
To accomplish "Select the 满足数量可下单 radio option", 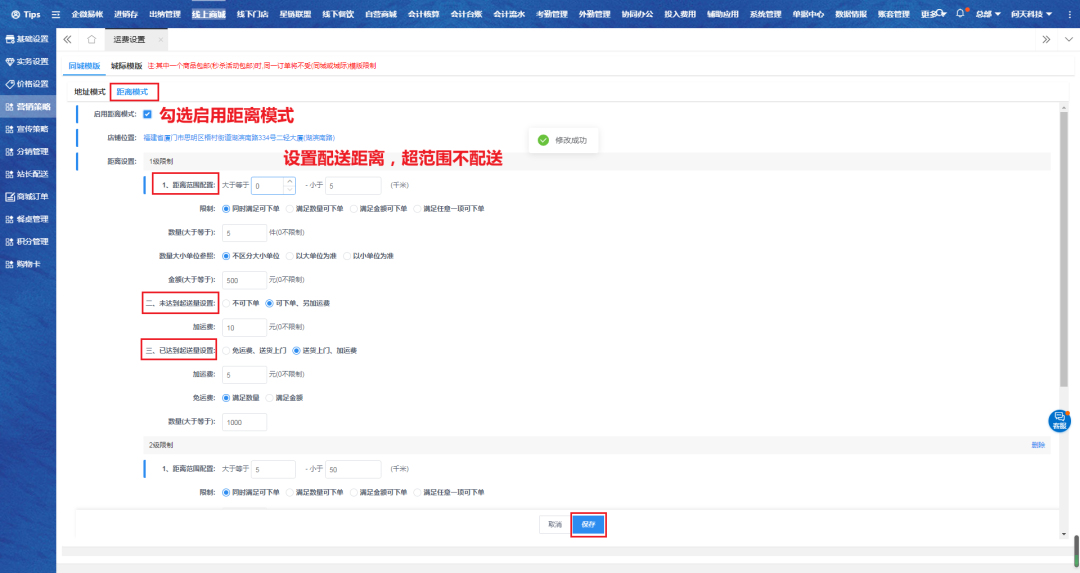I will pyautogui.click(x=291, y=209).
